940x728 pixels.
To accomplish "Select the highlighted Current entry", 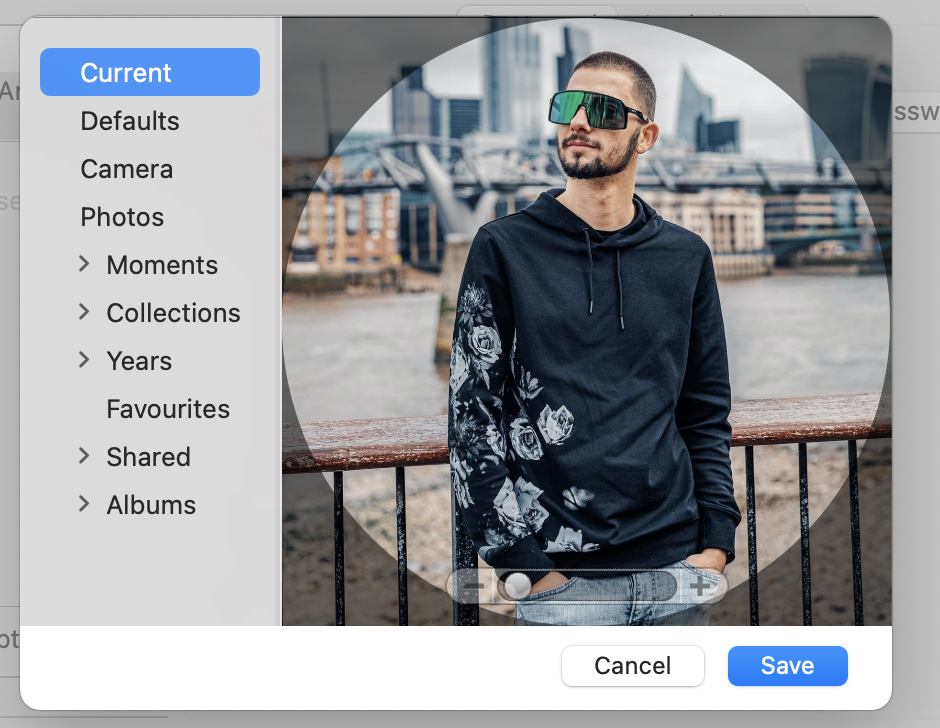I will [x=149, y=71].
